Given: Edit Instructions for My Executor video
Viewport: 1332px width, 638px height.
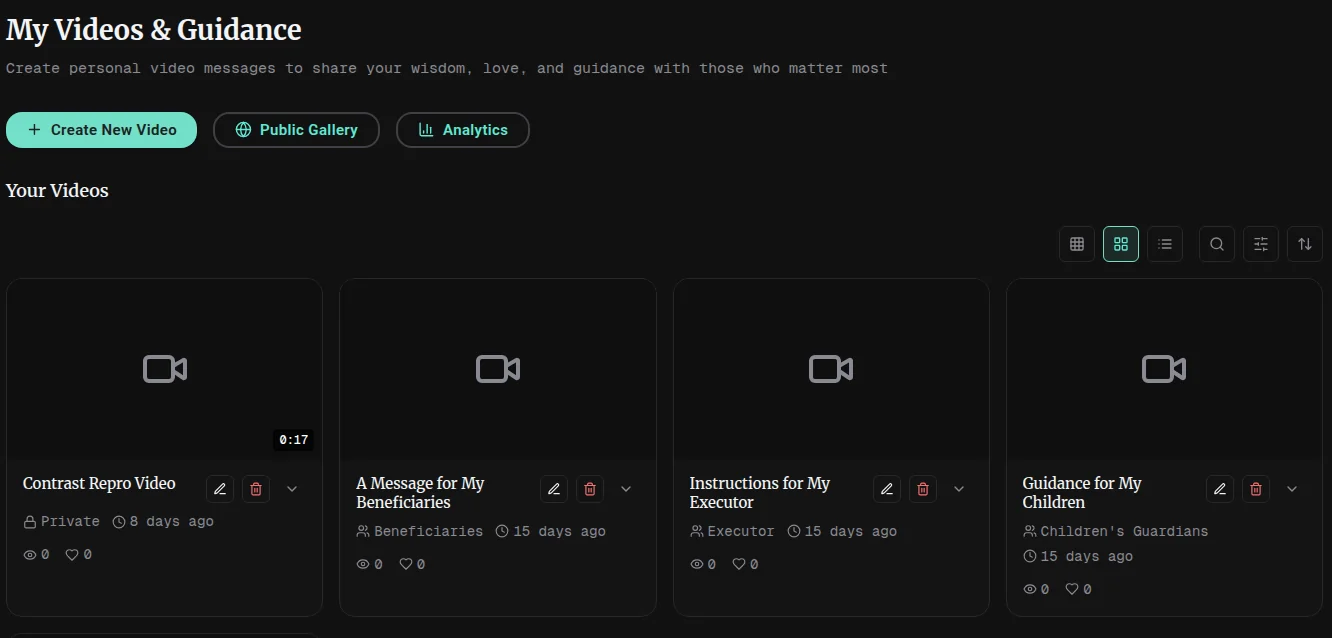Looking at the screenshot, I should click(x=887, y=489).
